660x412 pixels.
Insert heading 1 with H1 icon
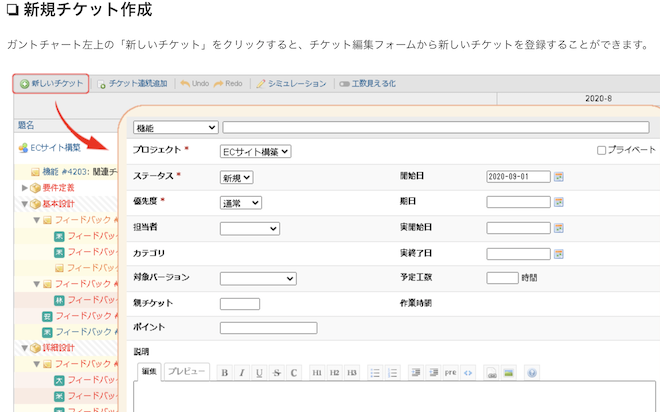coord(317,373)
